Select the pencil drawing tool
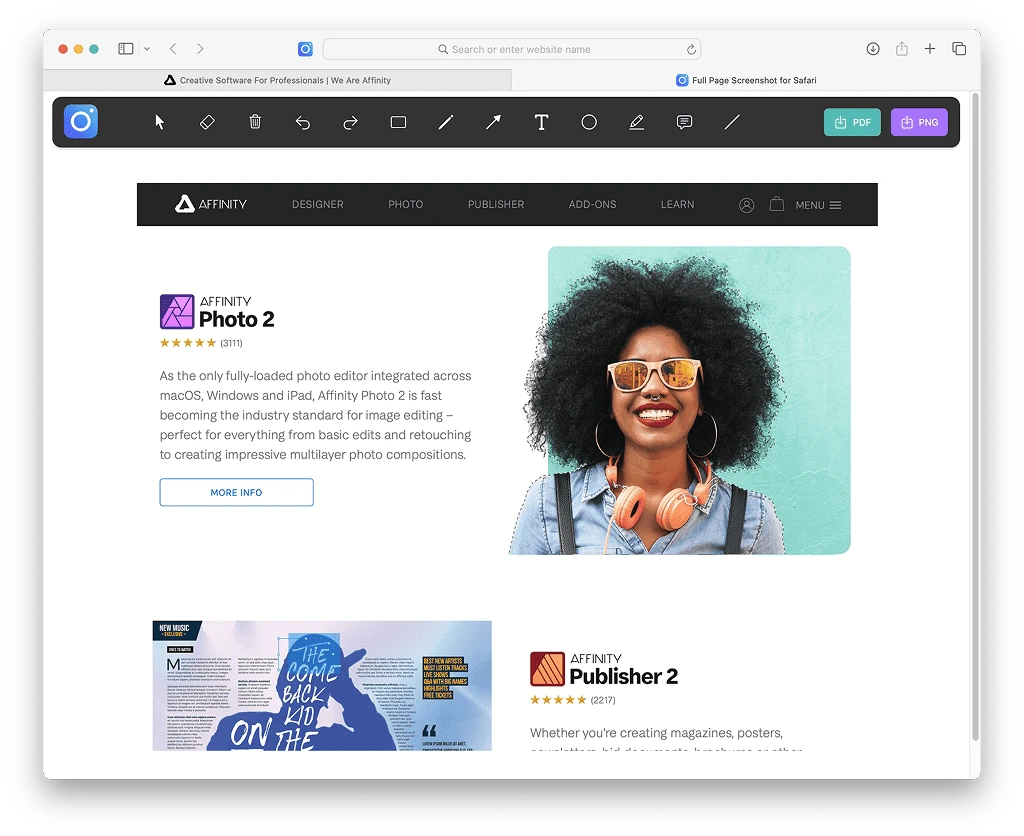The height and width of the screenshot is (836, 1024). pyautogui.click(x=446, y=122)
